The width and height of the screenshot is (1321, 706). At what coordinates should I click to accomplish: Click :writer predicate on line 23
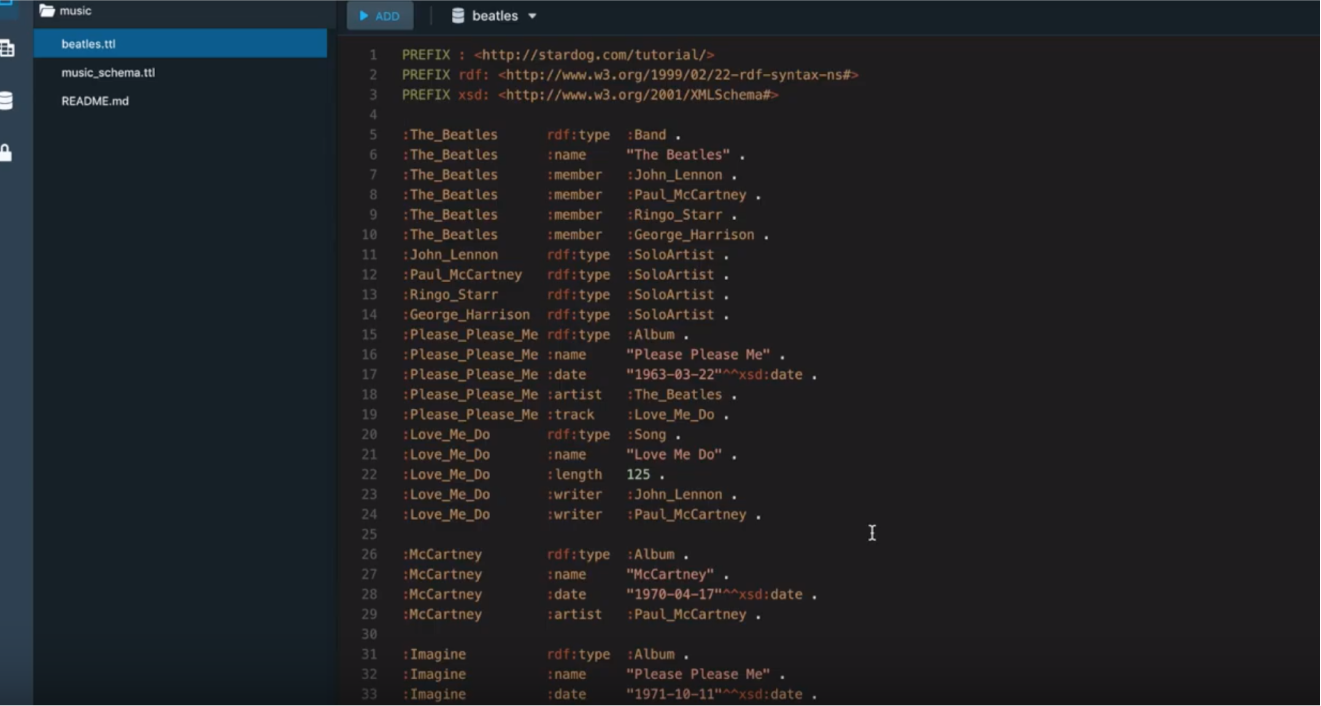[574, 495]
